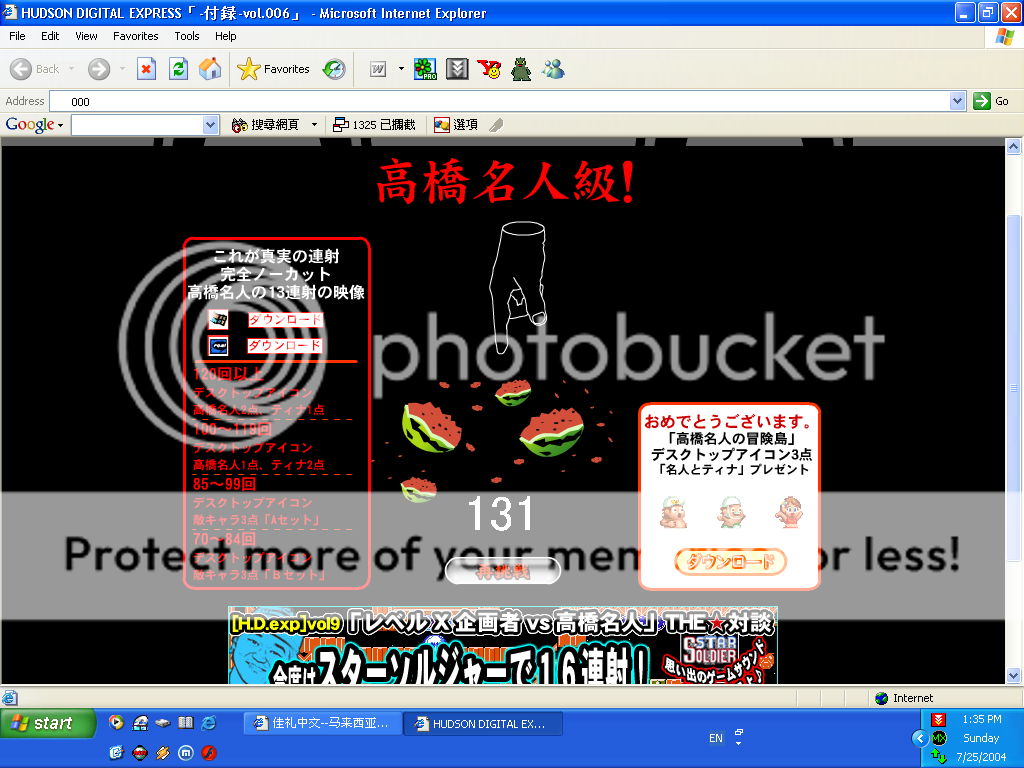Go to the browser Home page
The image size is (1024, 768).
(210, 69)
